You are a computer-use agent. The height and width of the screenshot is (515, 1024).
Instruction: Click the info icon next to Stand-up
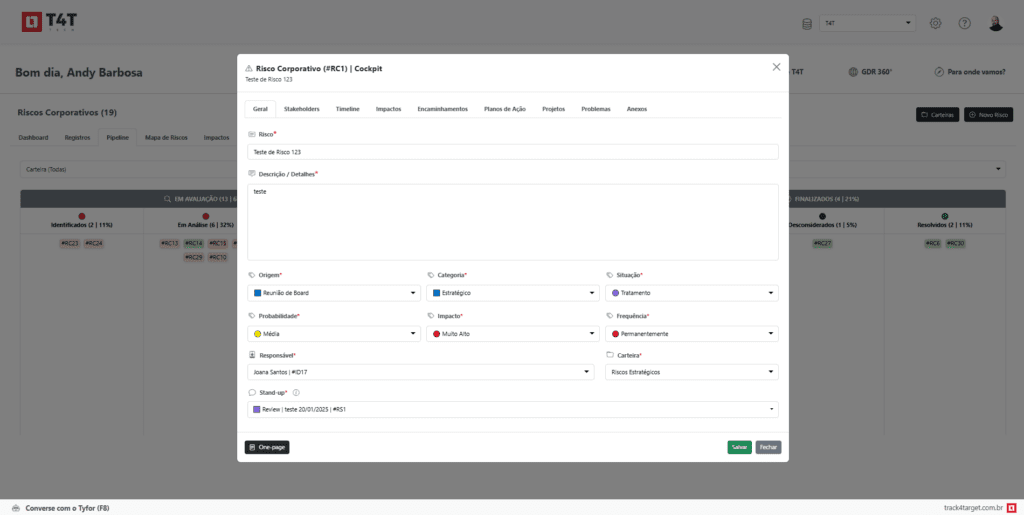pyautogui.click(x=296, y=393)
